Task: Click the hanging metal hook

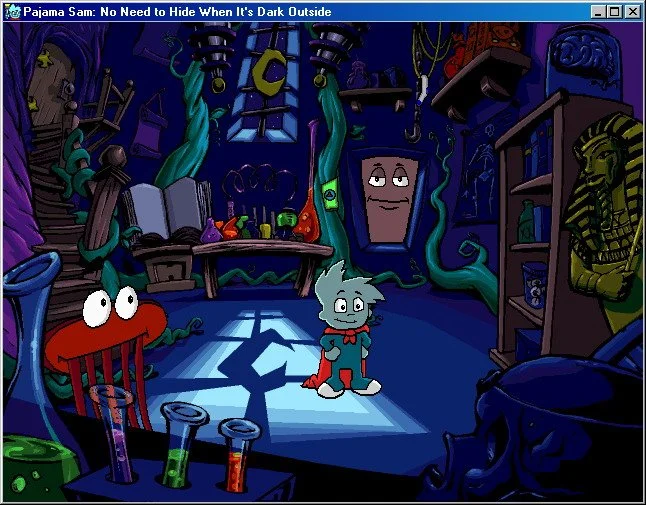Action: coord(410,130)
